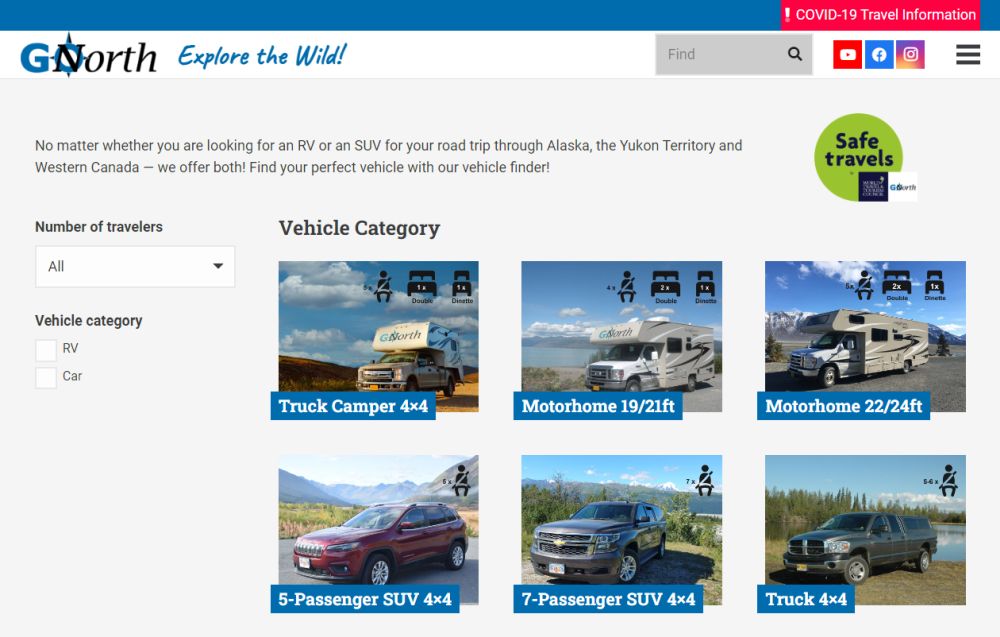Enable the RV vehicle category checkbox
Image resolution: width=1000 pixels, height=637 pixels.
pyautogui.click(x=46, y=350)
